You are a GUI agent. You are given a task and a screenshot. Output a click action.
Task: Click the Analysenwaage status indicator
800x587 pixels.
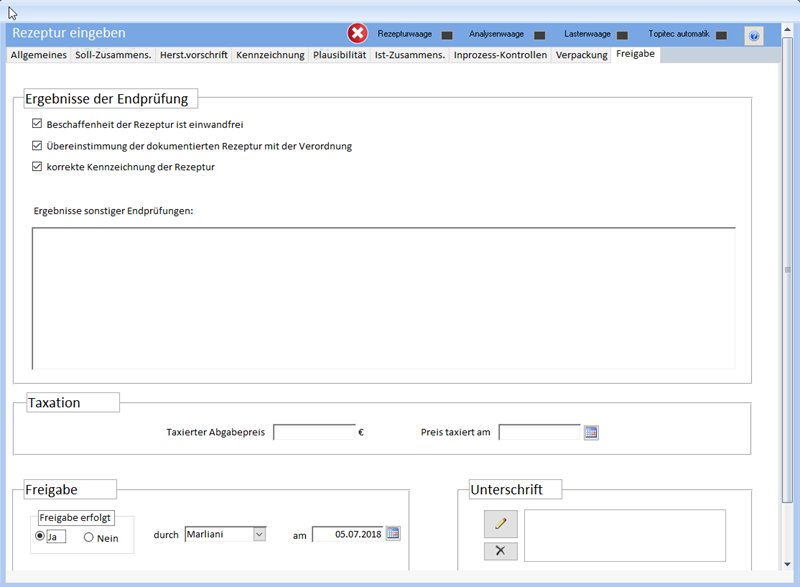tap(539, 35)
